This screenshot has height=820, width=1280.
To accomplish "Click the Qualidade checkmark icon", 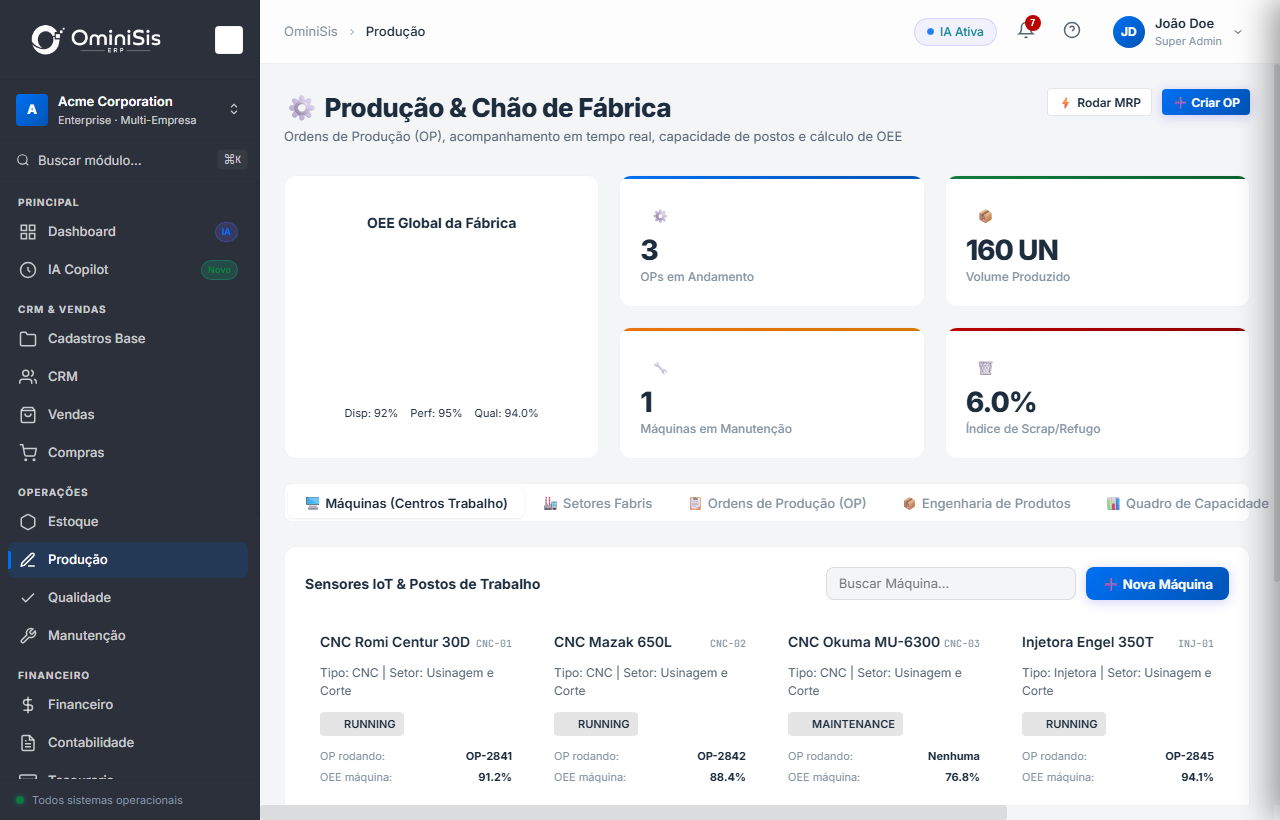I will (x=28, y=598).
